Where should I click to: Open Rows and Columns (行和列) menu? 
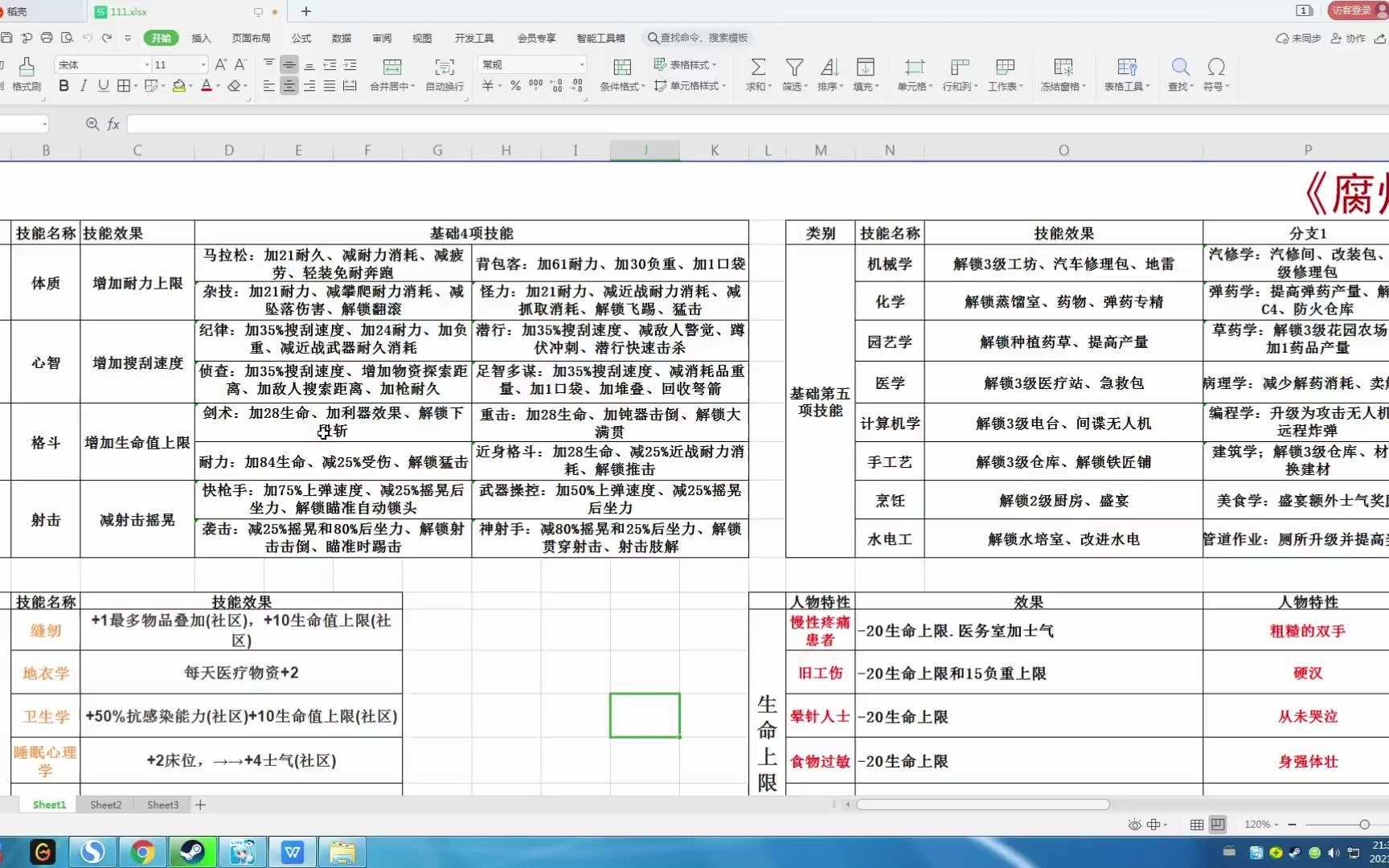(960, 74)
